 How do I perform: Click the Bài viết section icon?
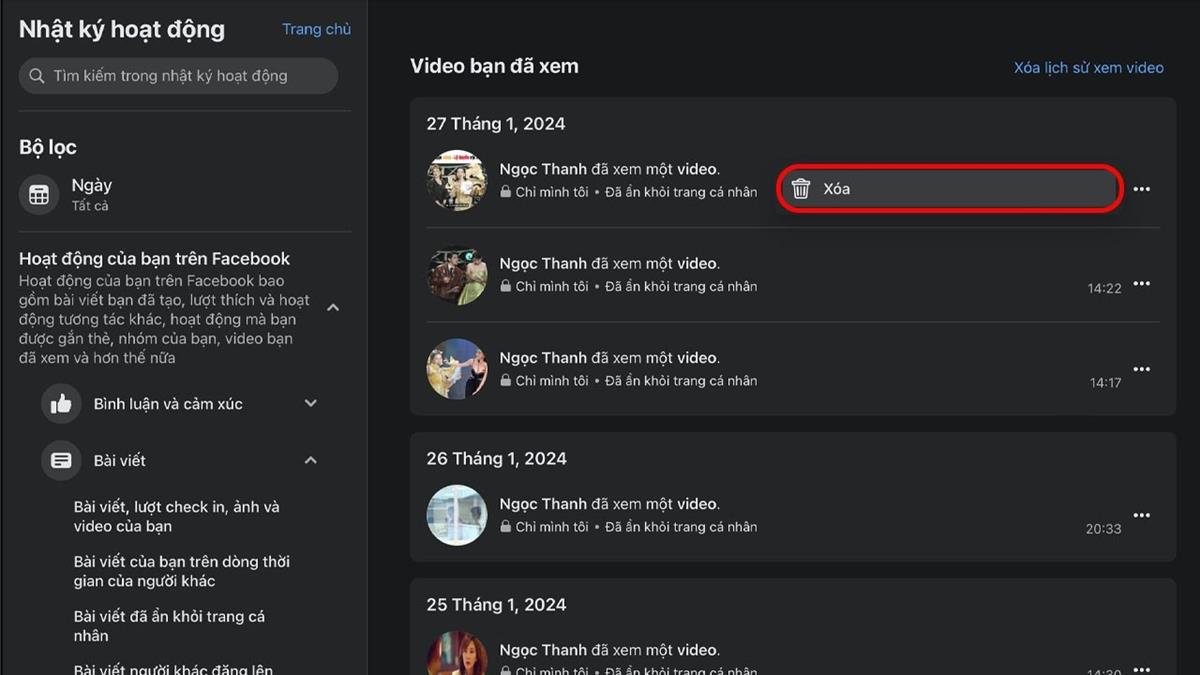61,461
